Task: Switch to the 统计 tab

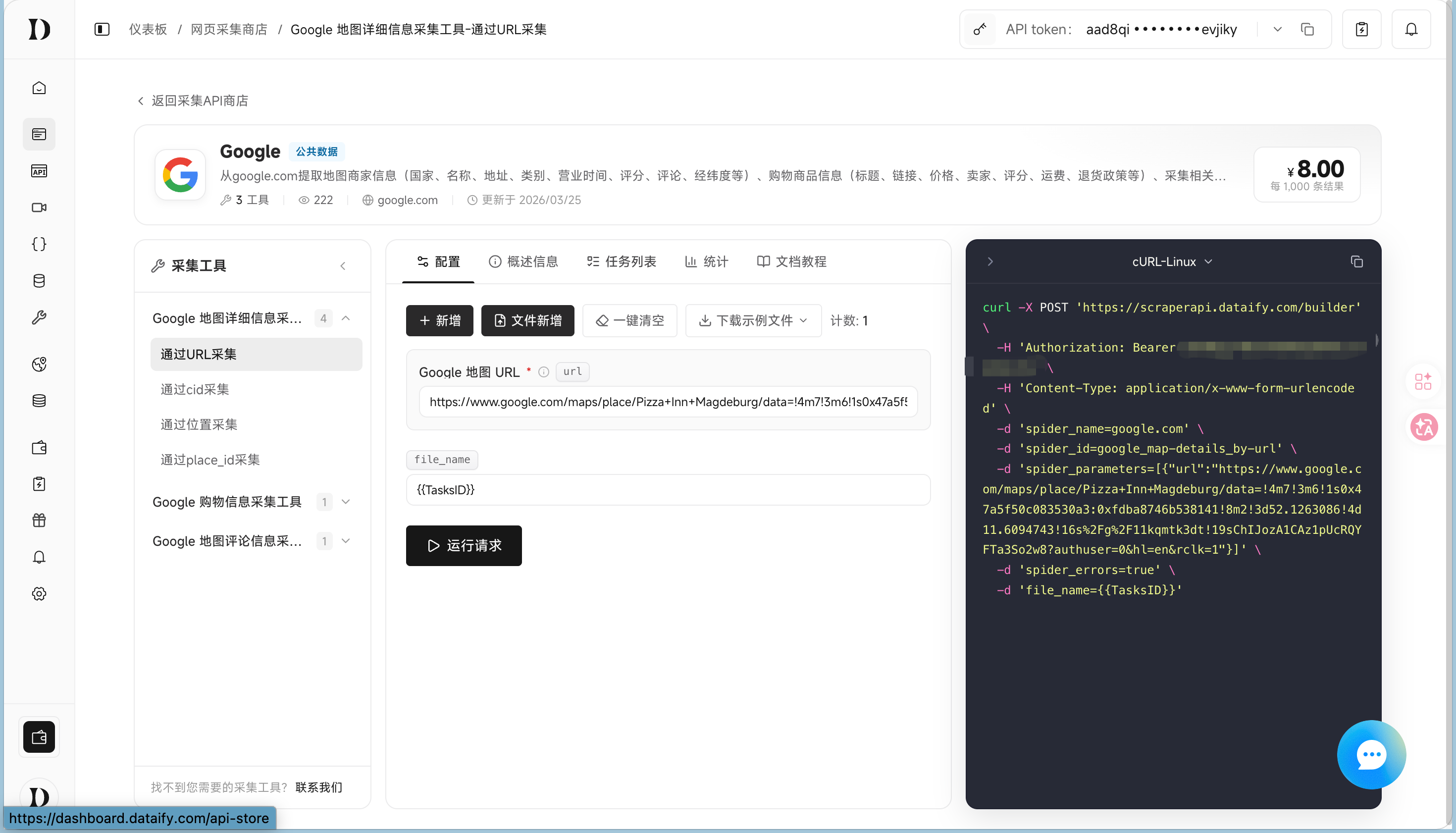Action: point(707,261)
